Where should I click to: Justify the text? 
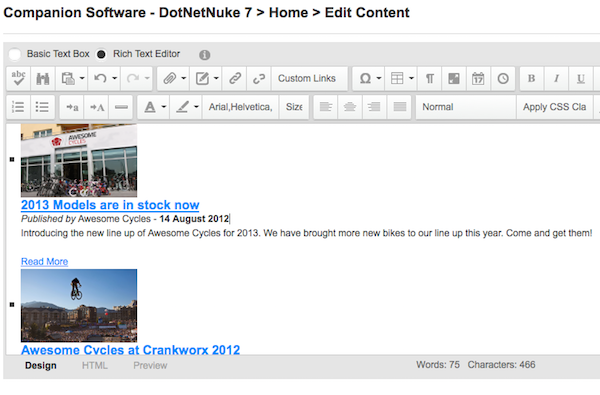click(x=399, y=107)
